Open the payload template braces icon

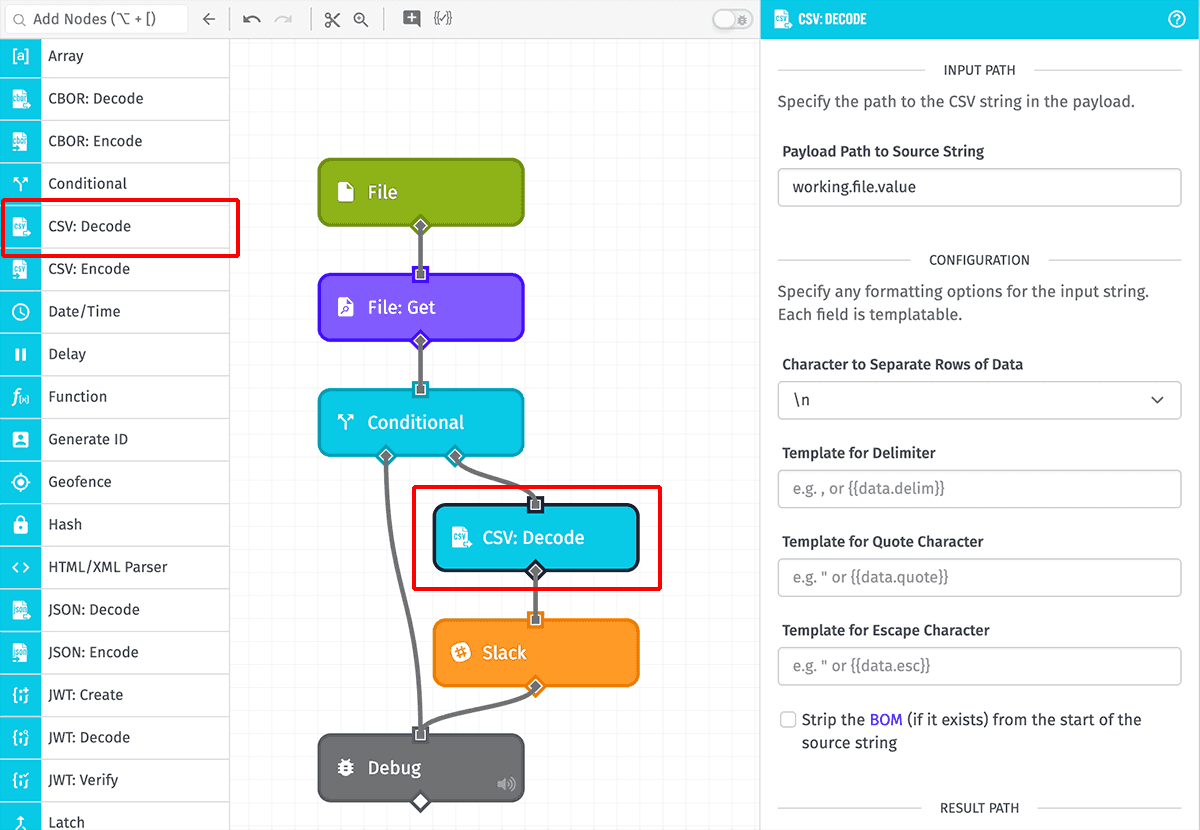(441, 19)
